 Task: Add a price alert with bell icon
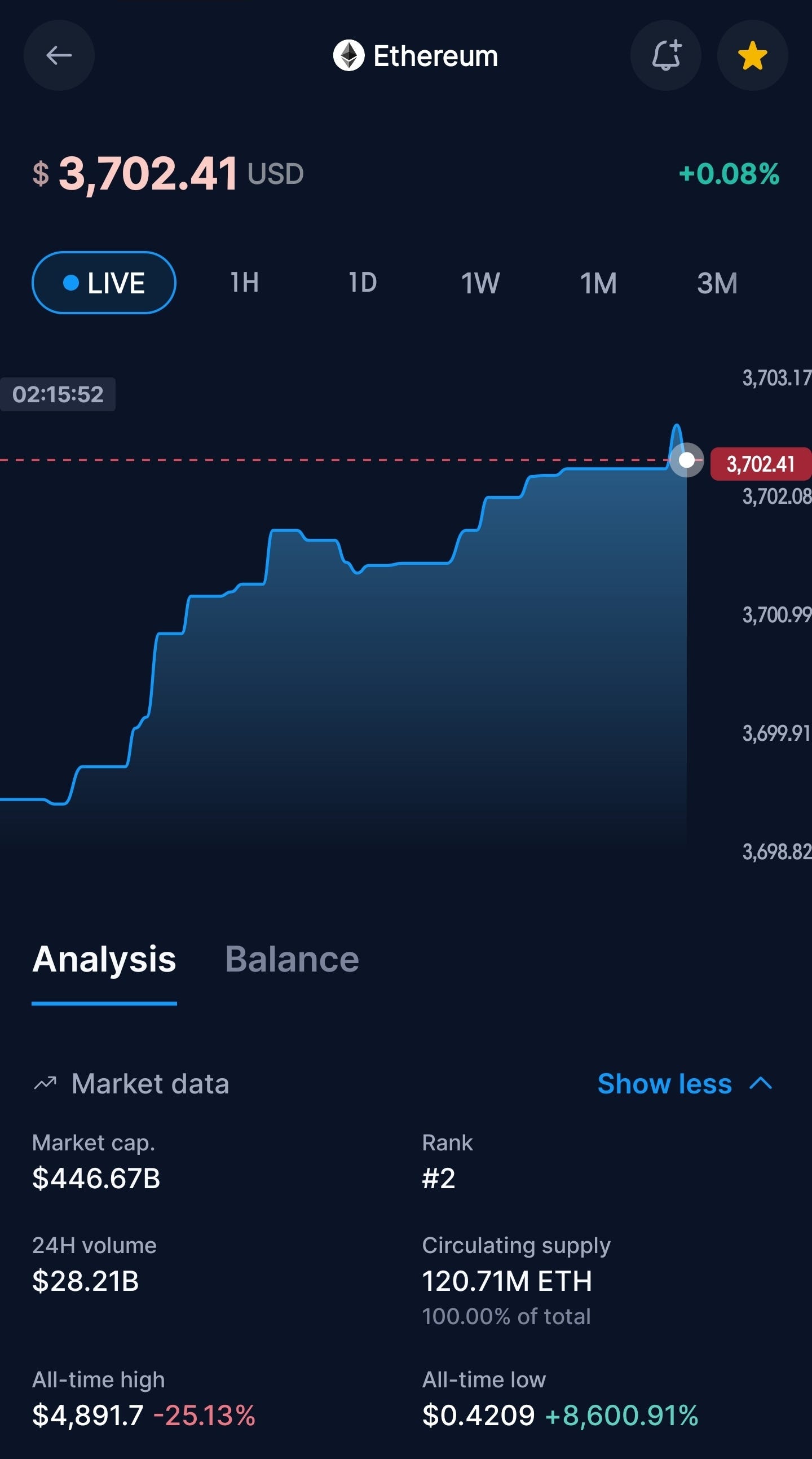666,55
